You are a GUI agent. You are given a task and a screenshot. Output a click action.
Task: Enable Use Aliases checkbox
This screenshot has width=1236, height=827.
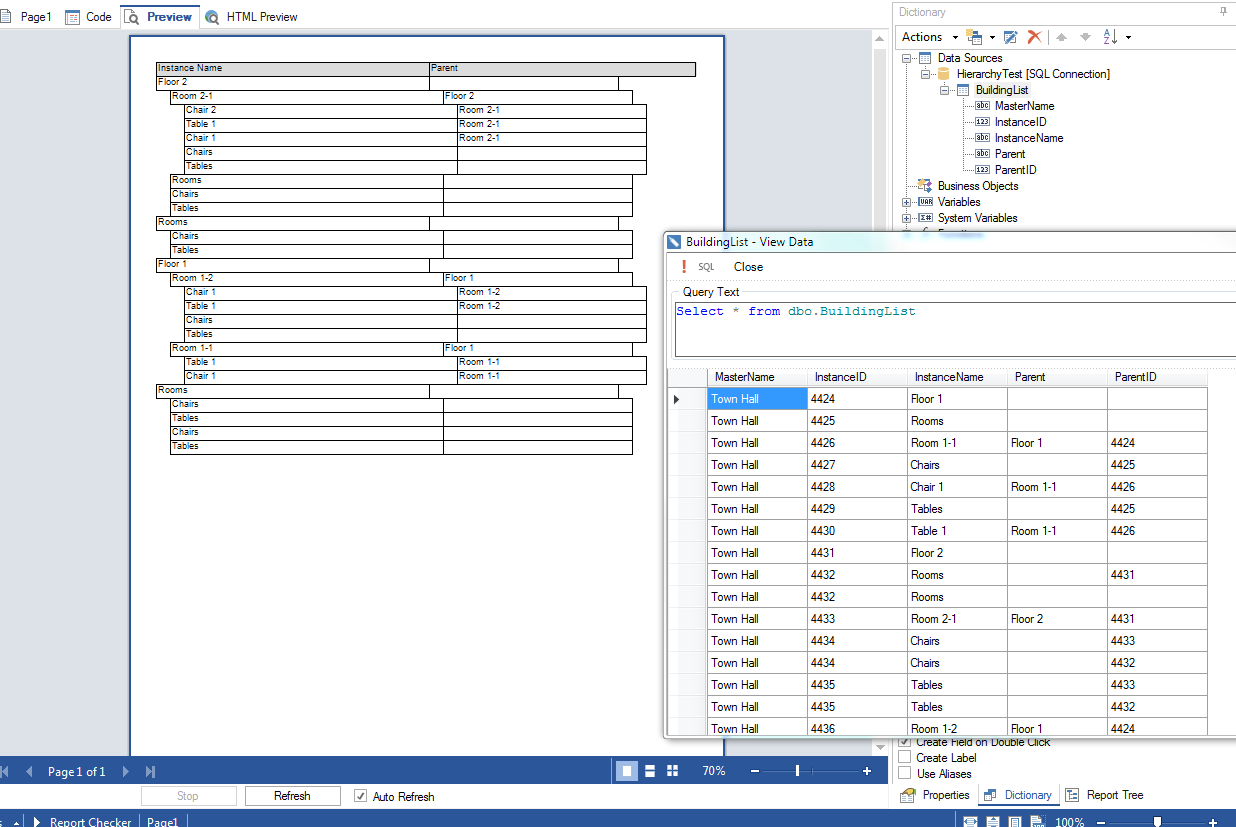(x=904, y=774)
